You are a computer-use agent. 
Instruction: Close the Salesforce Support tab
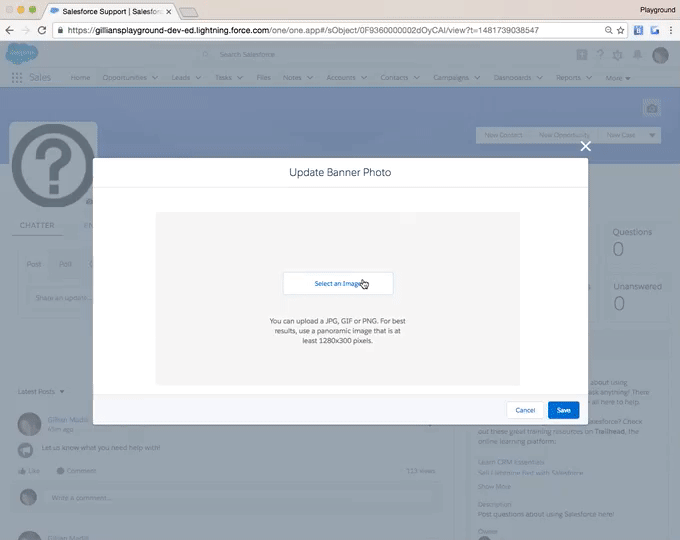[x=169, y=12]
